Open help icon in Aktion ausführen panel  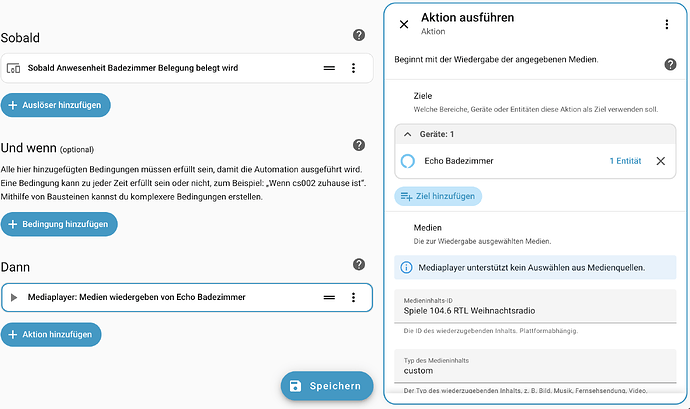(670, 64)
